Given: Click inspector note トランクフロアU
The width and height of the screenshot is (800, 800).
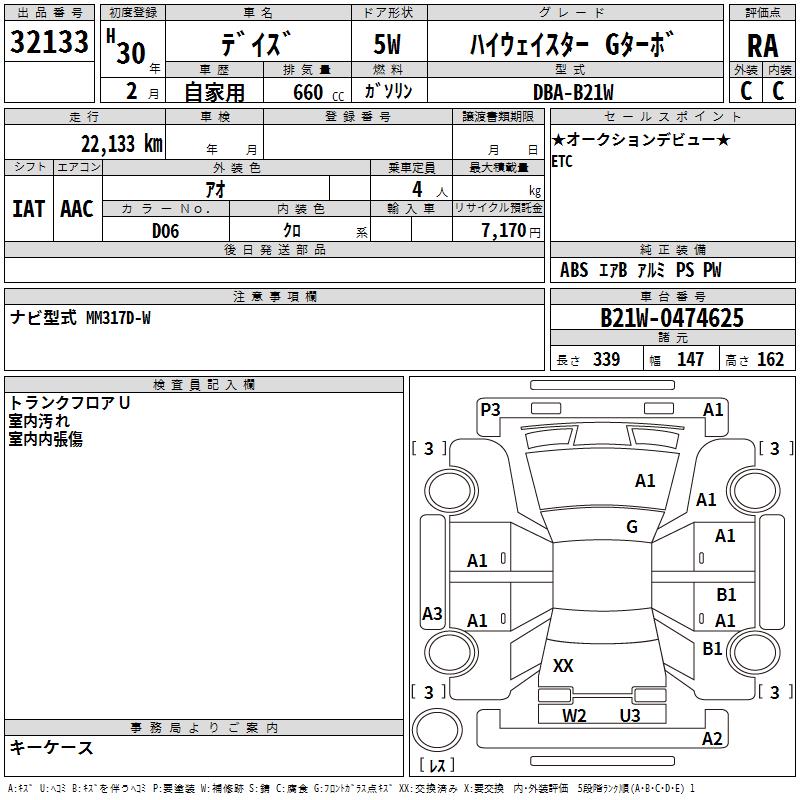Looking at the screenshot, I should coord(69,403).
